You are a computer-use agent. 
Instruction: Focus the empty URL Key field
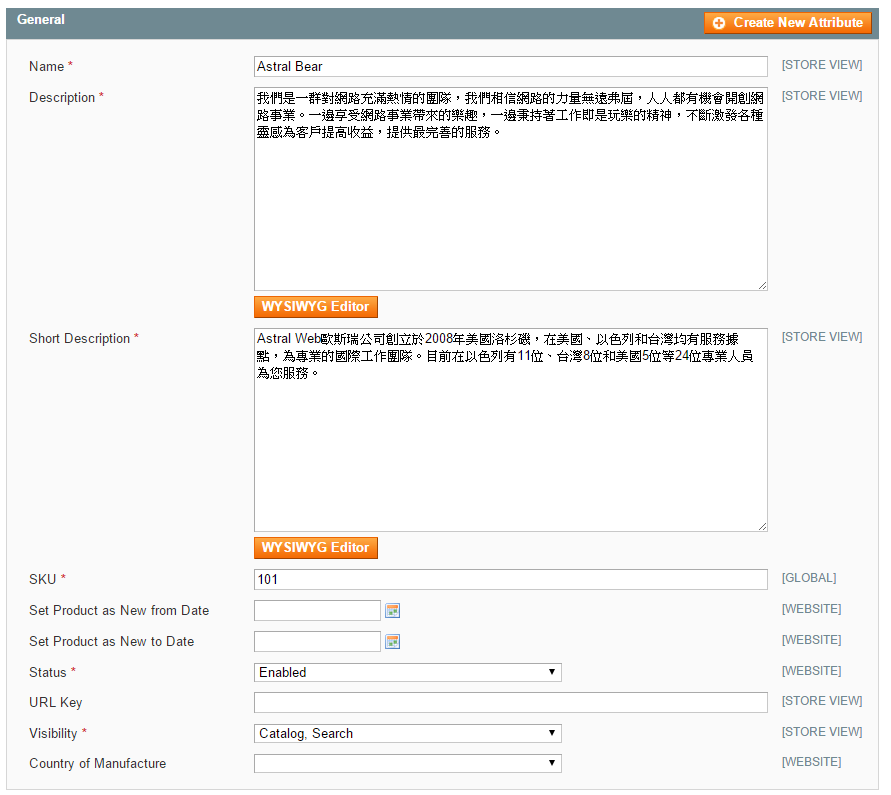coord(511,703)
